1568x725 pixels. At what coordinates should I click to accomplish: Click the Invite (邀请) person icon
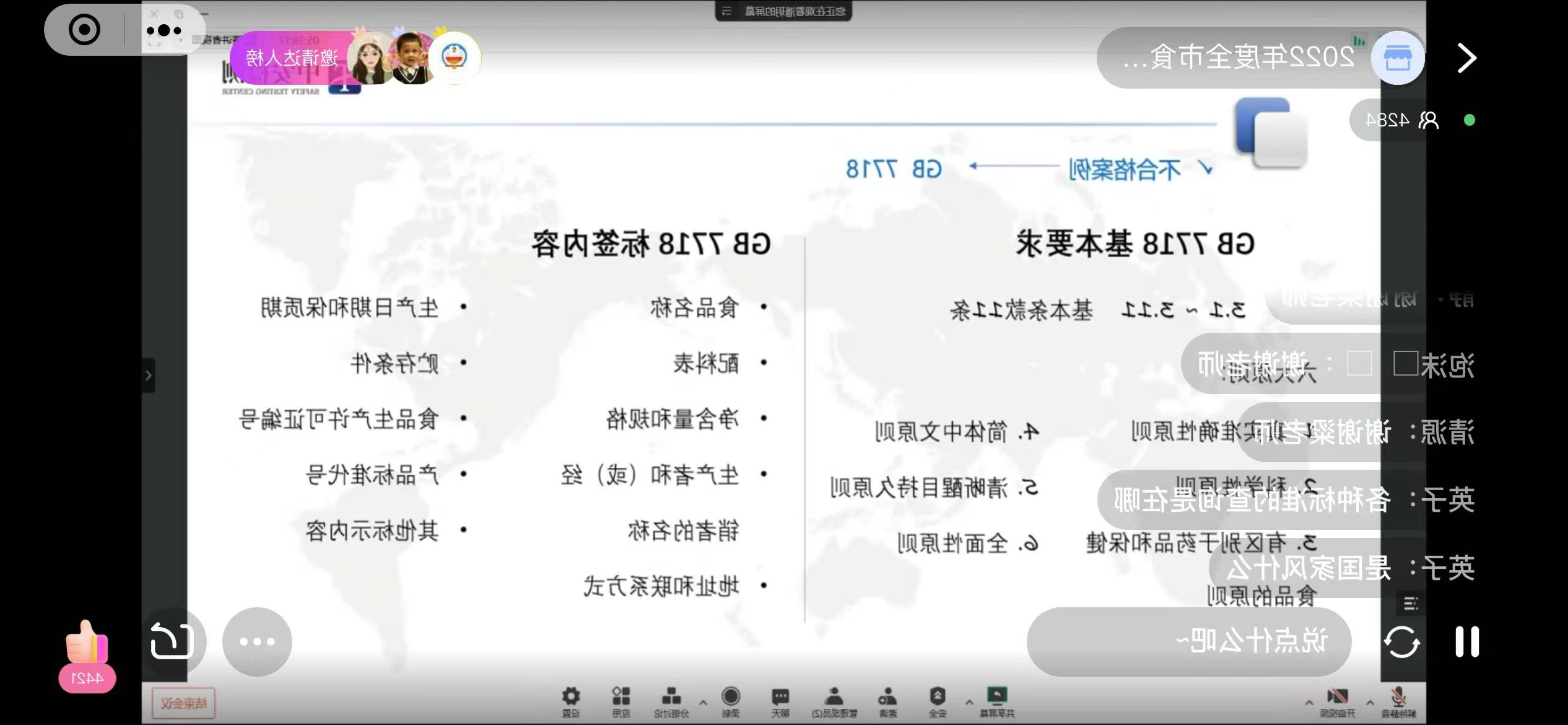[x=887, y=698]
